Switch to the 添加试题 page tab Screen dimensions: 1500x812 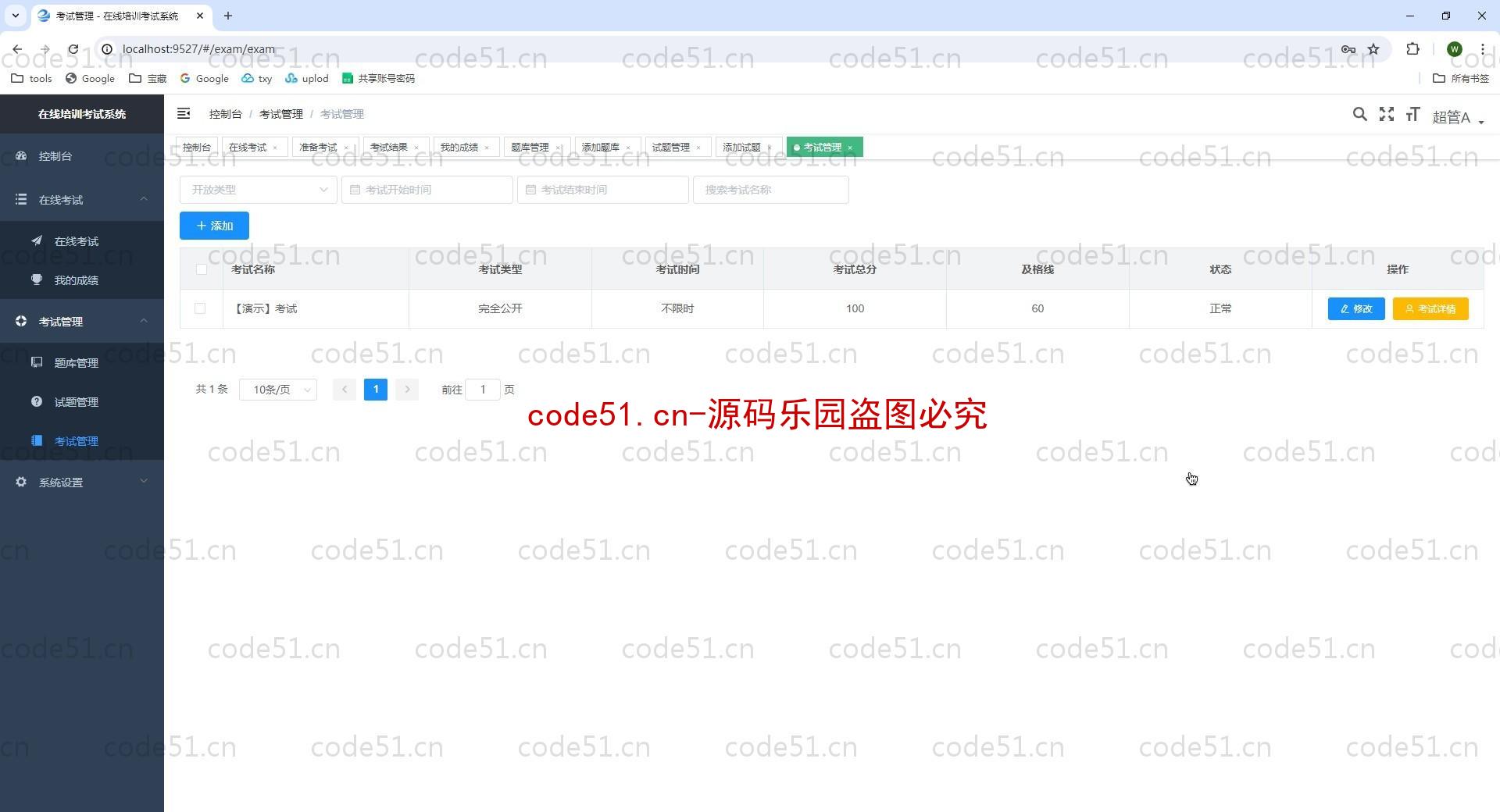[x=741, y=147]
